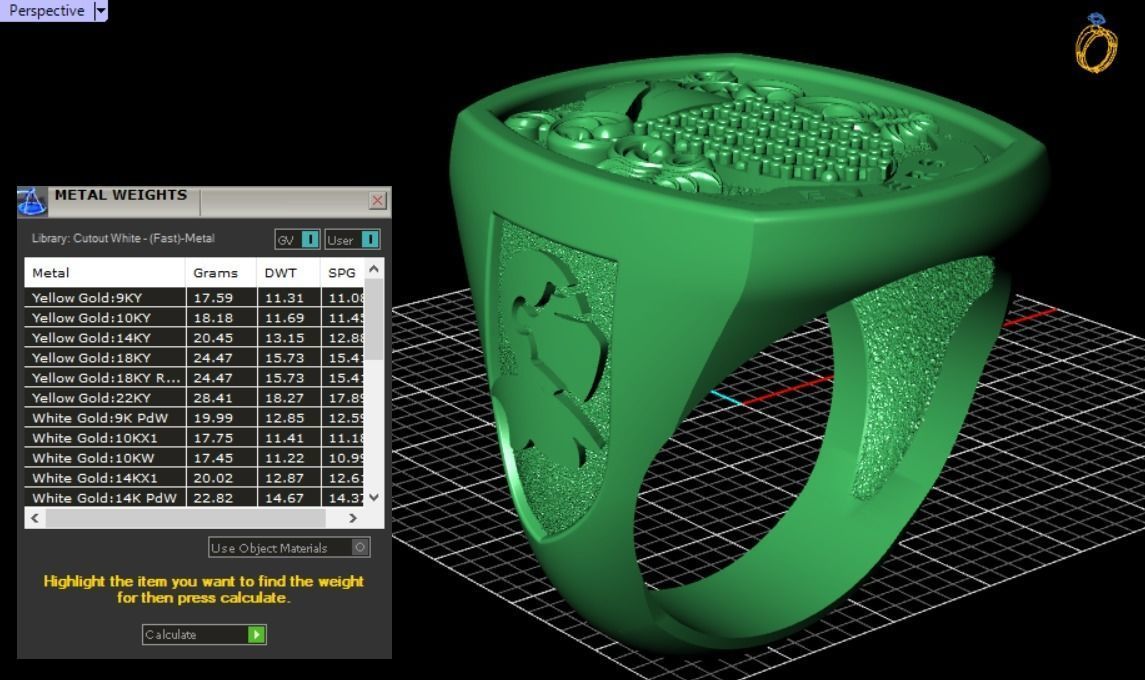Select the Yellow Gold:22KY row
This screenshot has width=1145, height=680.
tap(194, 398)
